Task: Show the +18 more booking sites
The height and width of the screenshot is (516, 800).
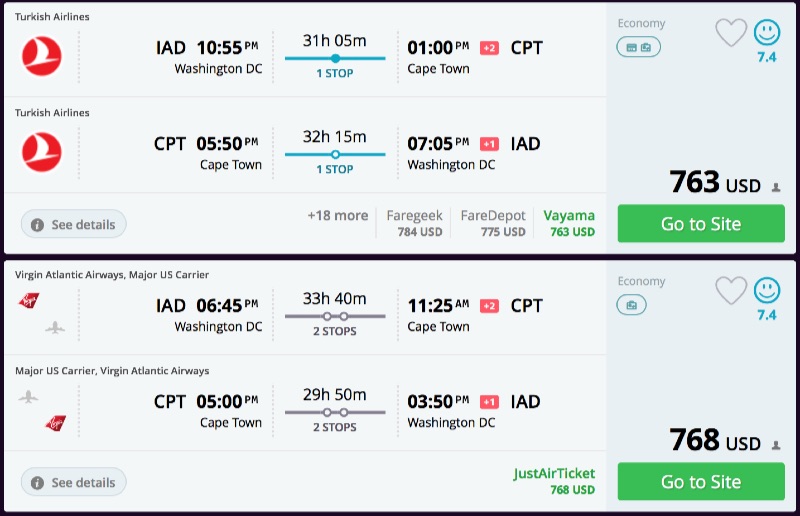Action: (x=337, y=216)
